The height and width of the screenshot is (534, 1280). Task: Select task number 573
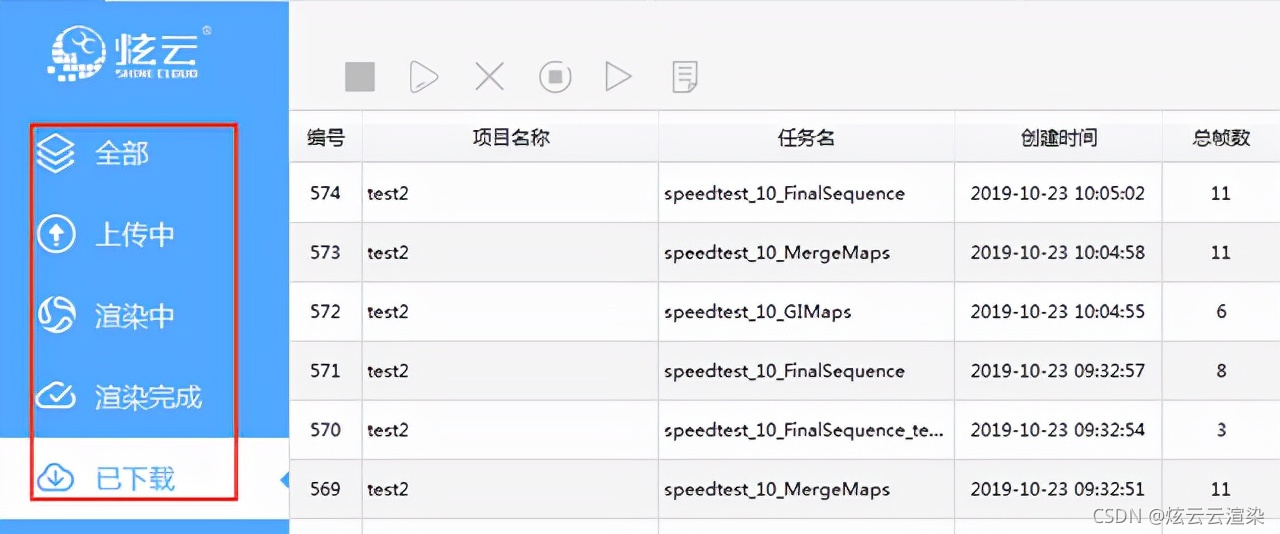[x=325, y=252]
